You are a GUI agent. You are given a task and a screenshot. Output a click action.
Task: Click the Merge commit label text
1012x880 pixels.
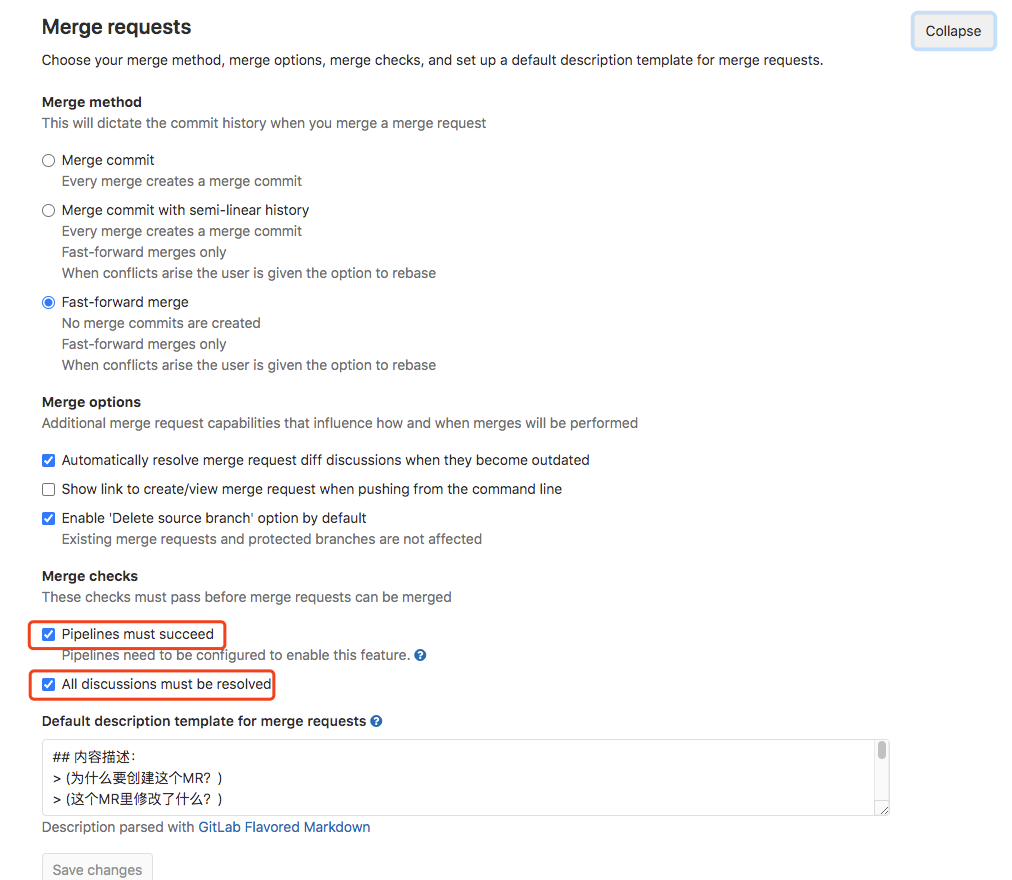point(108,160)
